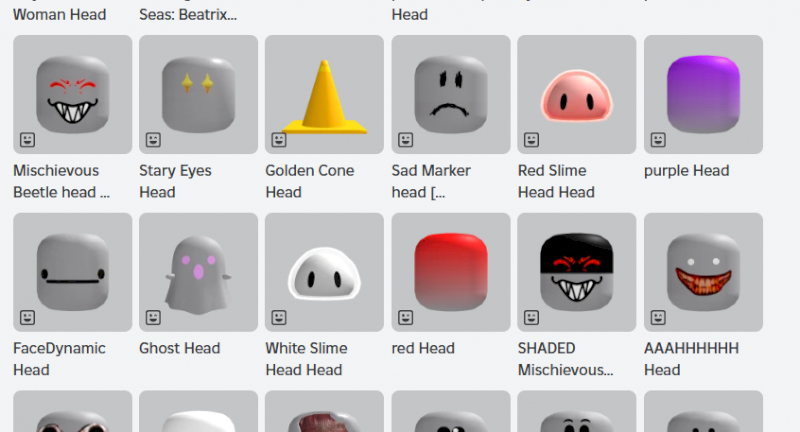800x432 pixels.
Task: Click dynamic-face icon on purple Head
Action: pyautogui.click(x=658, y=140)
